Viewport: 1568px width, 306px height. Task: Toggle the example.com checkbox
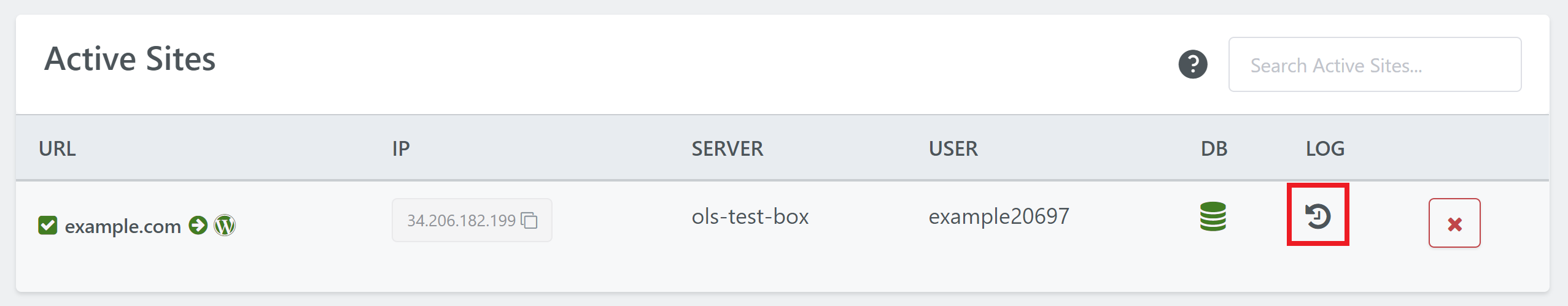pos(48,225)
